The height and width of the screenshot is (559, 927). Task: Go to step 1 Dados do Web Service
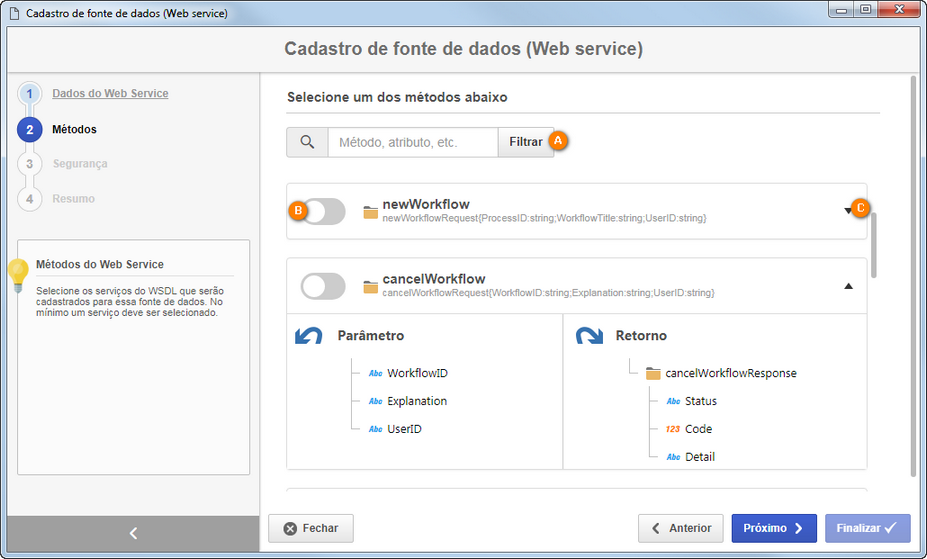[x=110, y=93]
